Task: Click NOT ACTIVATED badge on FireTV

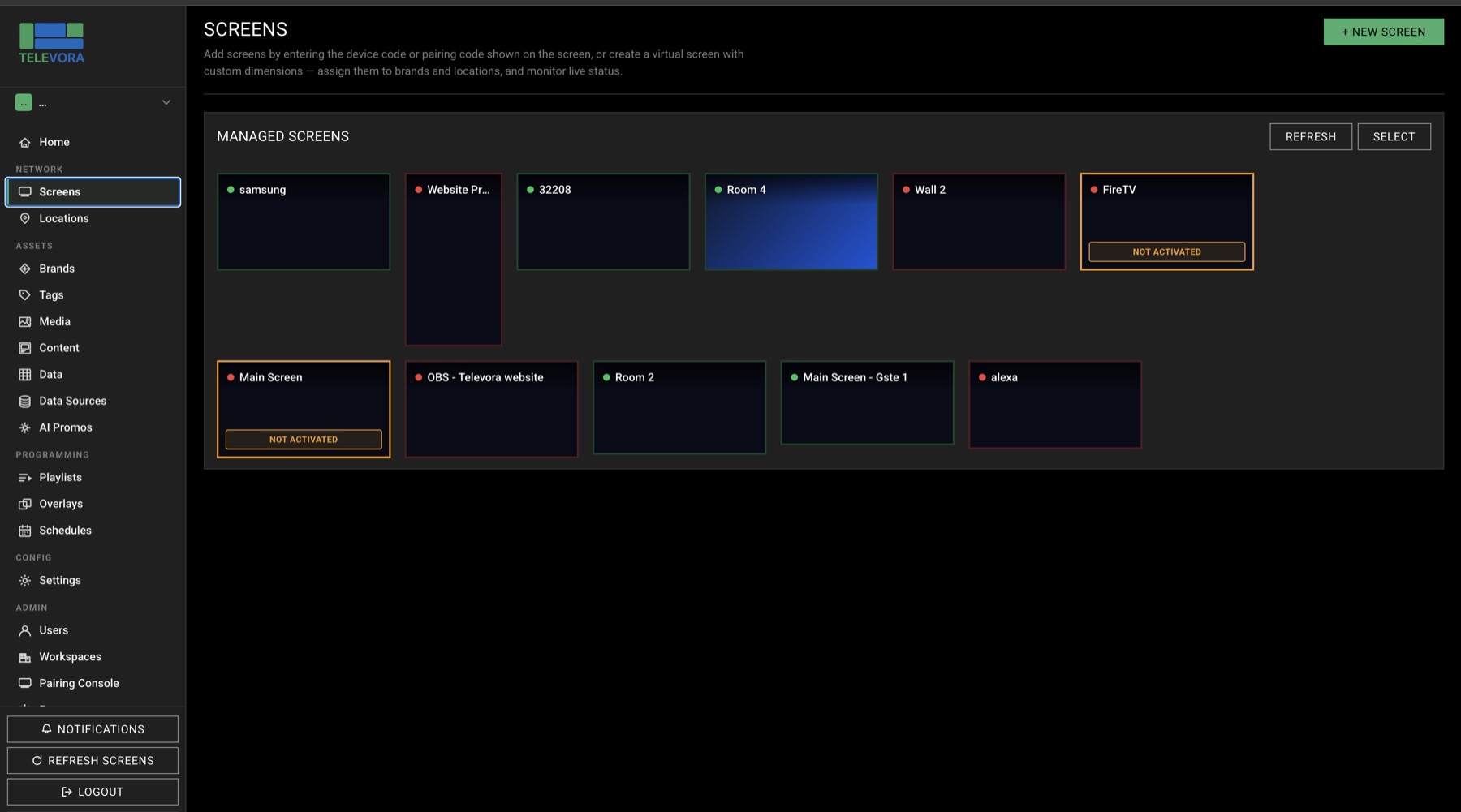Action: [x=1166, y=251]
